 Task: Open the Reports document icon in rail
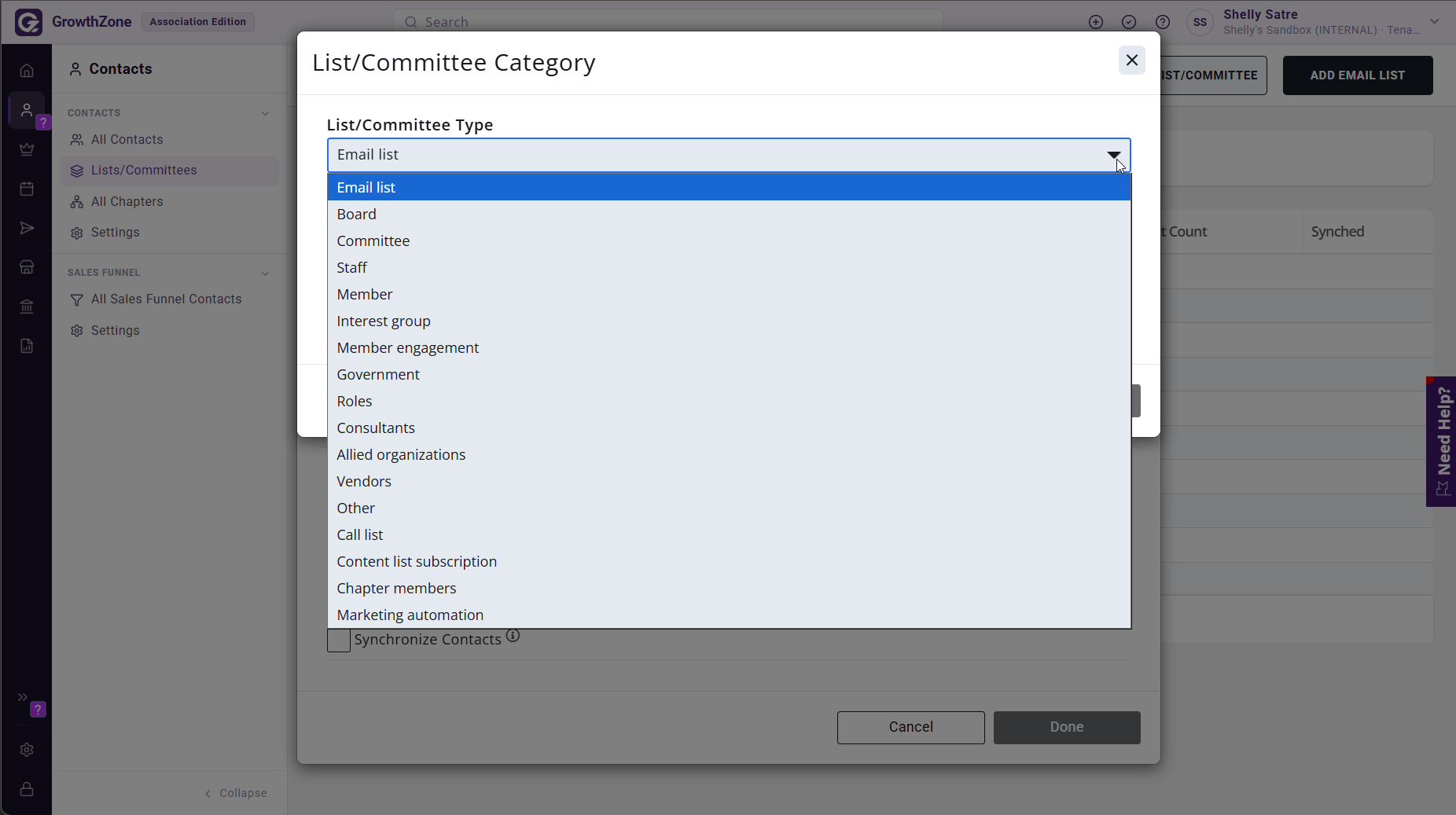tap(27, 346)
